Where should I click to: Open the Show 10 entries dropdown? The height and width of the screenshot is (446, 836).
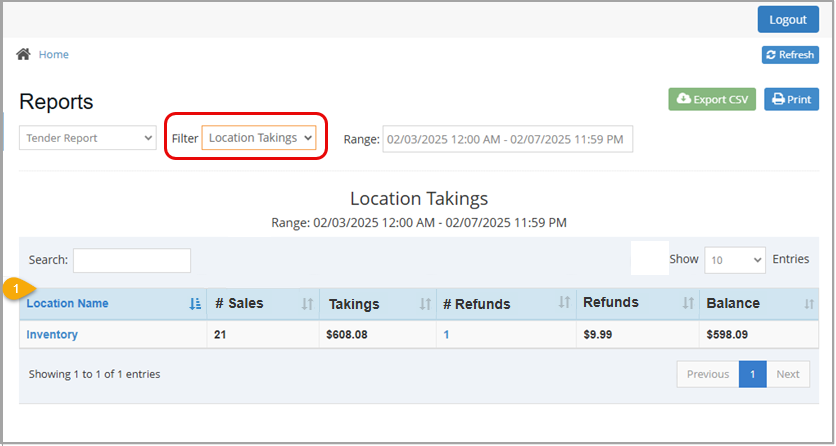pyautogui.click(x=735, y=260)
